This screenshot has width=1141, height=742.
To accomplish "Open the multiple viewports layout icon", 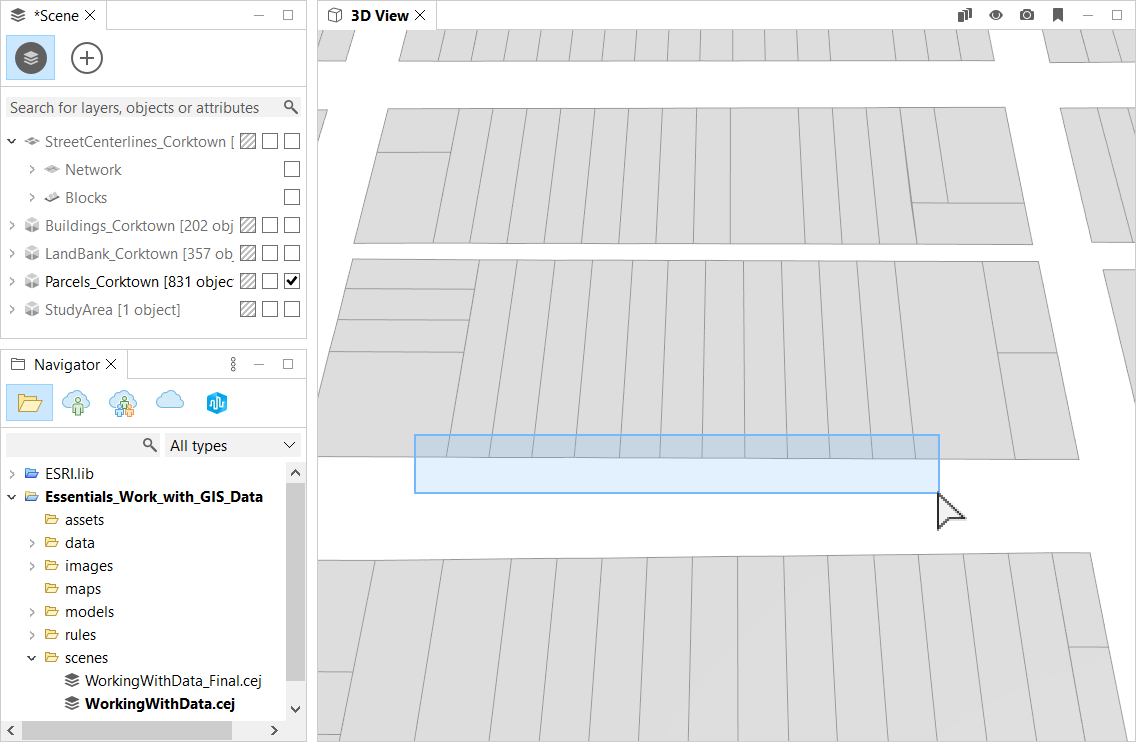I will click(x=963, y=15).
